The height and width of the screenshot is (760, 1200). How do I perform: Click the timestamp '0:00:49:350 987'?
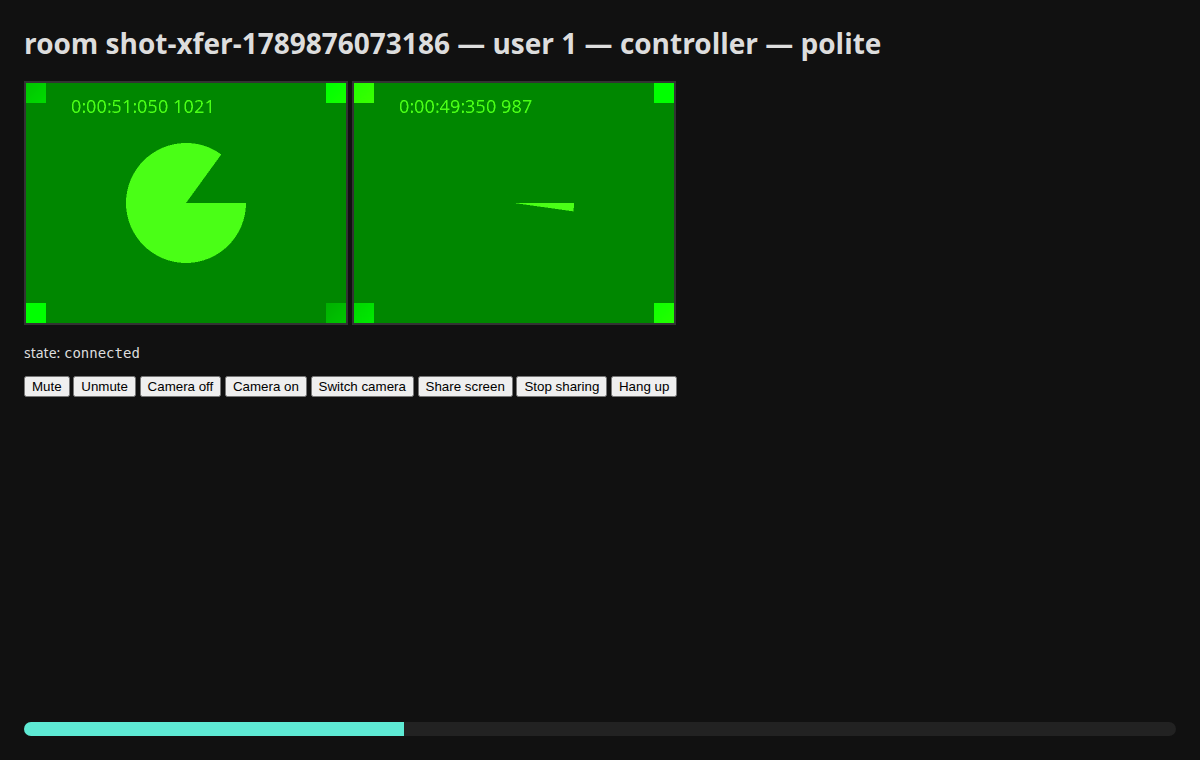click(466, 107)
